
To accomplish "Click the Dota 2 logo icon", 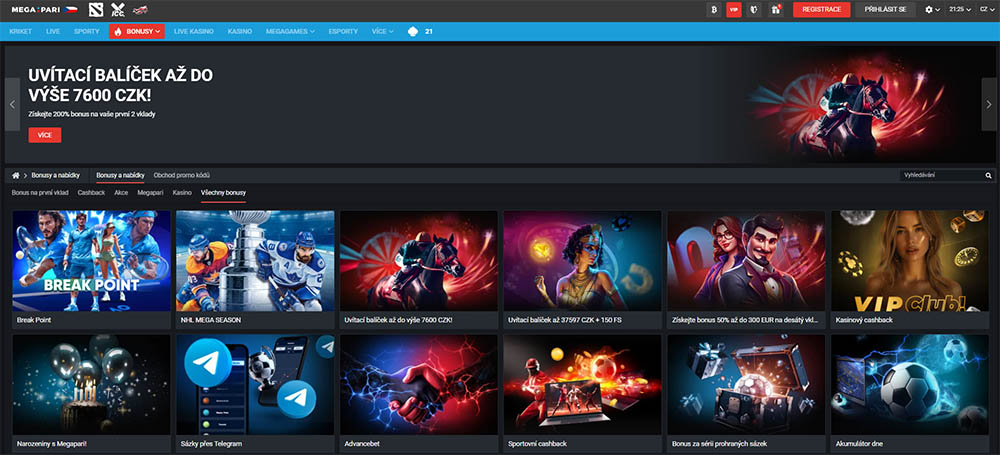I will 95,10.
